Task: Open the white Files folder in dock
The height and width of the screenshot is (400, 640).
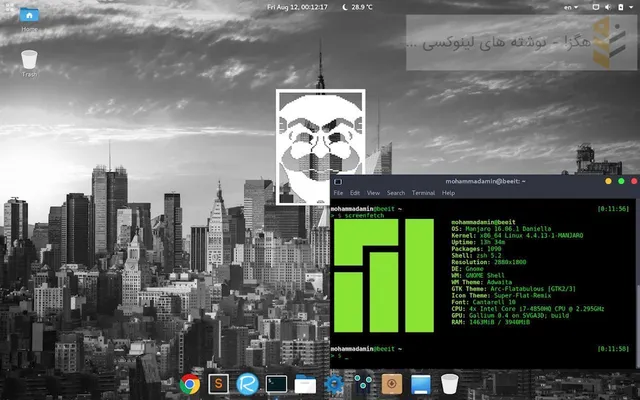Action: [x=305, y=384]
